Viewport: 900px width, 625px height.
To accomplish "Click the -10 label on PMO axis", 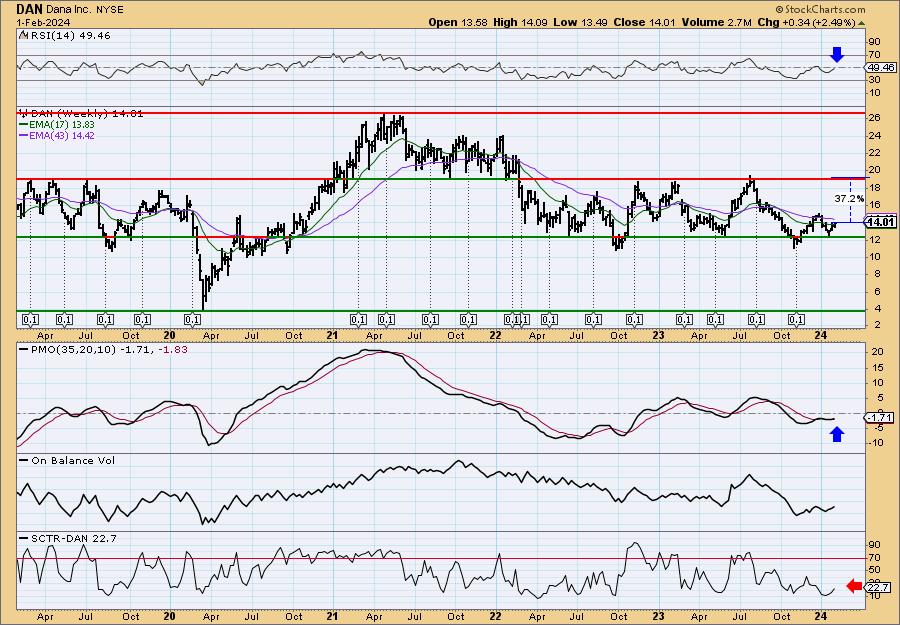I will coord(874,442).
